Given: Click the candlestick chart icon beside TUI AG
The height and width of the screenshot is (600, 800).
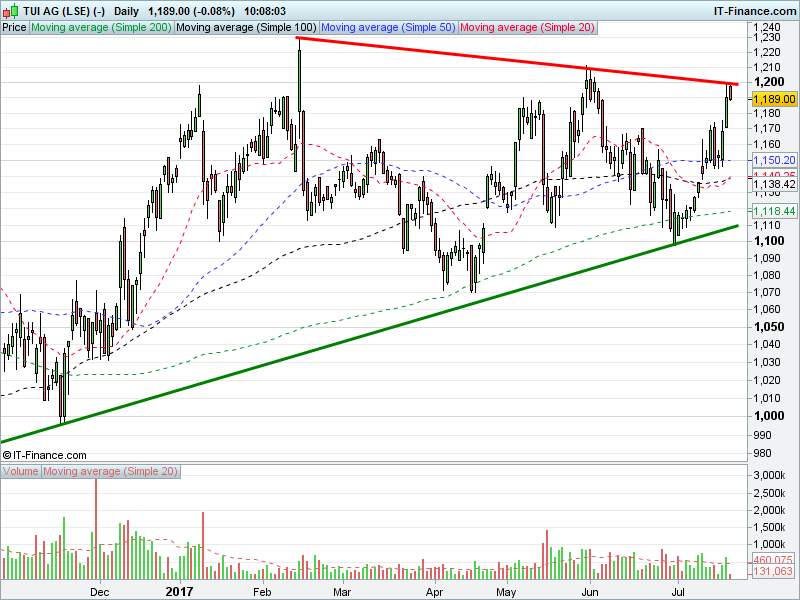Looking at the screenshot, I should (x=10, y=11).
